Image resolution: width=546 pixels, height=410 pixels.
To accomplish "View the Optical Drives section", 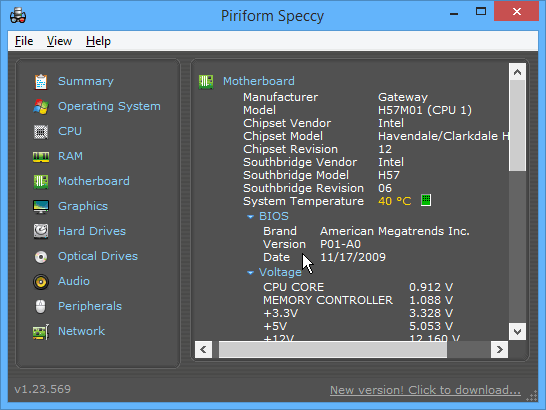I will click(98, 256).
